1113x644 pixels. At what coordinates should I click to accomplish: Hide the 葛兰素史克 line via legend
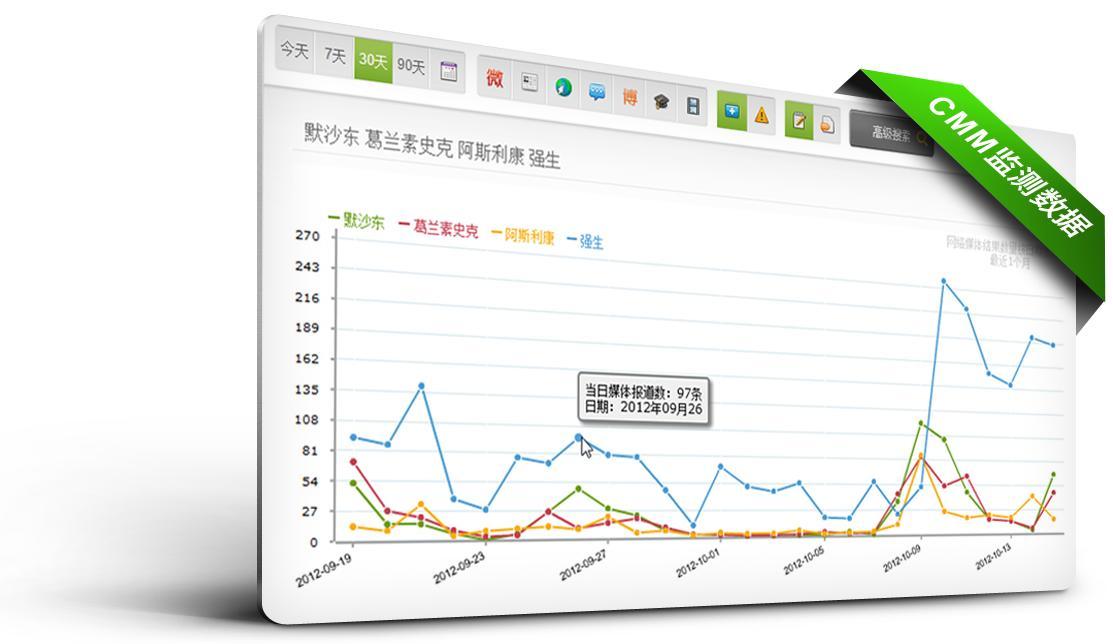tap(439, 229)
